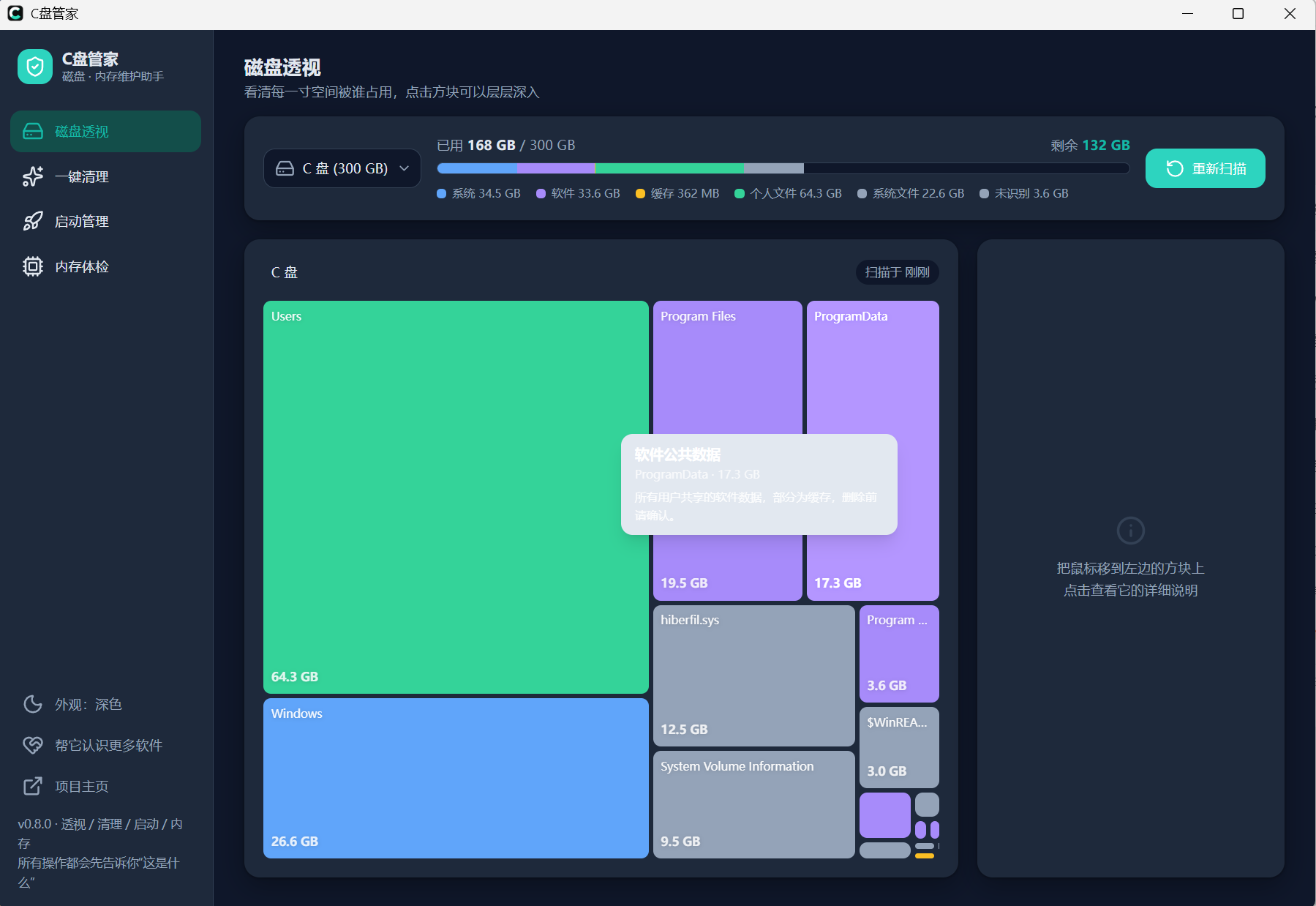Click the 重新扫描 button
Image resolution: width=1316 pixels, height=906 pixels.
[1205, 168]
